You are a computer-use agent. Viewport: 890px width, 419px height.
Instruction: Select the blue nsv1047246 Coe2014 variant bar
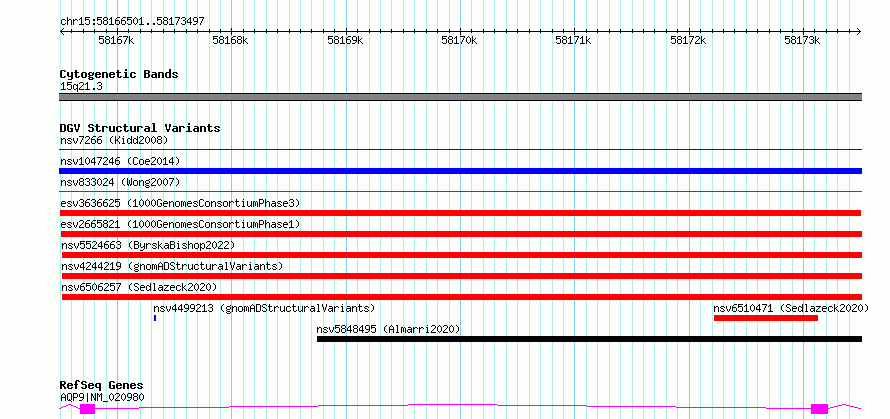pos(460,171)
